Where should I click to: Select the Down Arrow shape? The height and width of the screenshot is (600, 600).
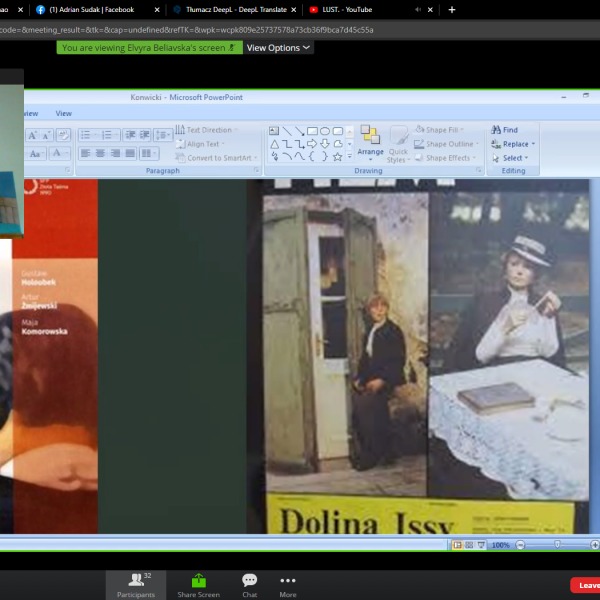click(x=325, y=144)
